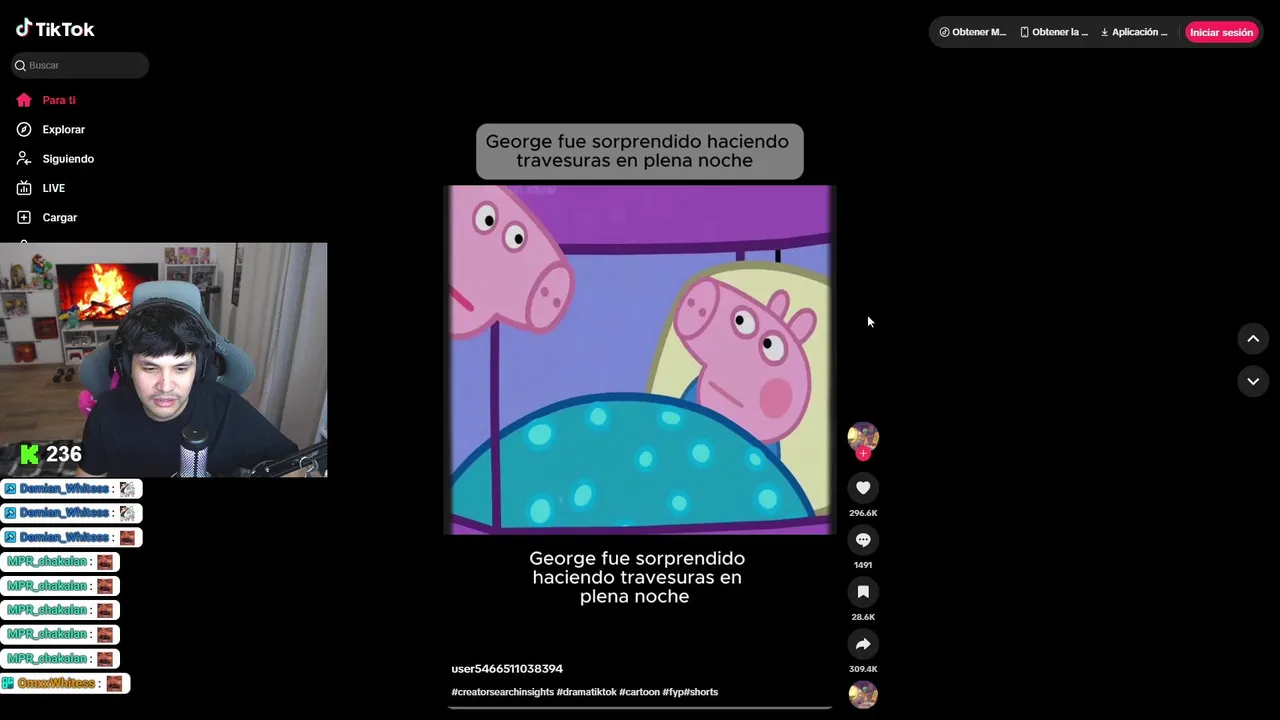Open the sound disc thumbnail
1280x720 pixels.
click(x=863, y=695)
